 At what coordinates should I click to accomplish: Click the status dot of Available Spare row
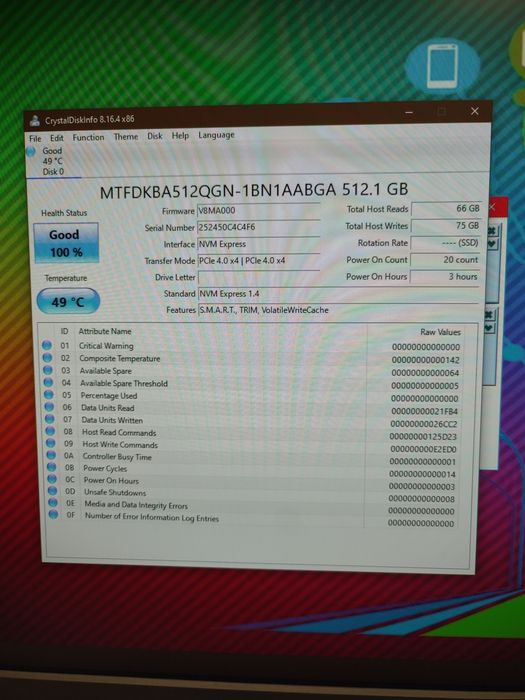pos(48,370)
